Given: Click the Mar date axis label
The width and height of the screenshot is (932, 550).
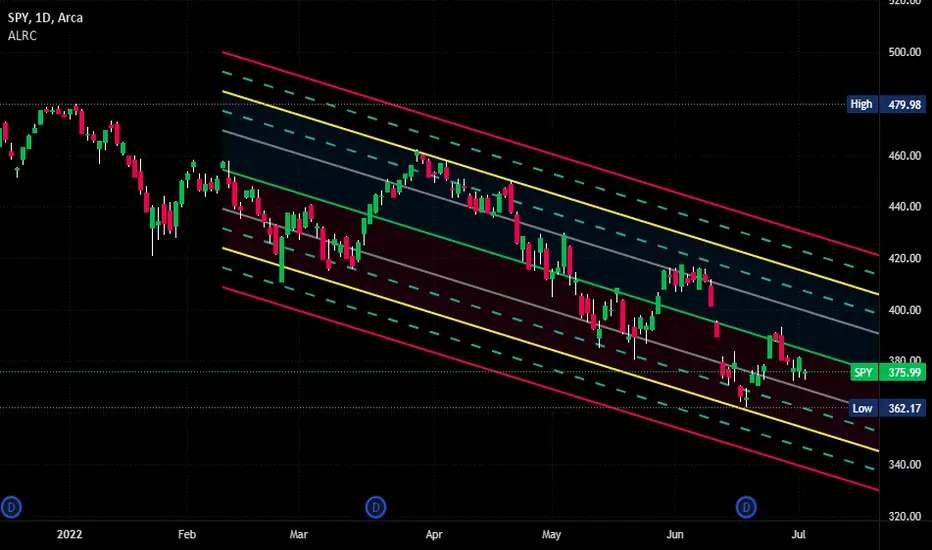Looking at the screenshot, I should click(x=298, y=535).
